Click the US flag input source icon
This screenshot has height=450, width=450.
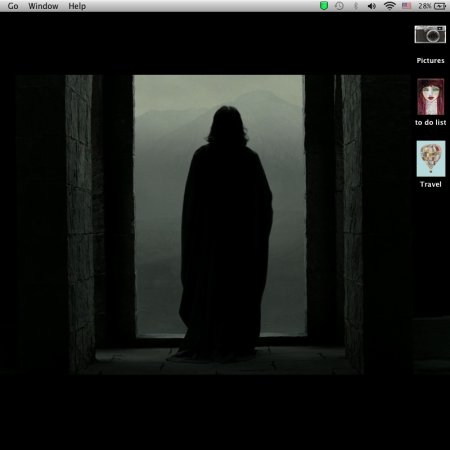[406, 6]
